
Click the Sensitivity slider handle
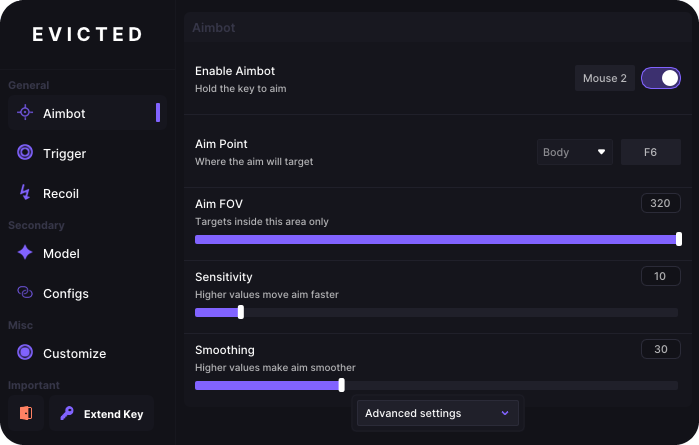[x=241, y=312]
